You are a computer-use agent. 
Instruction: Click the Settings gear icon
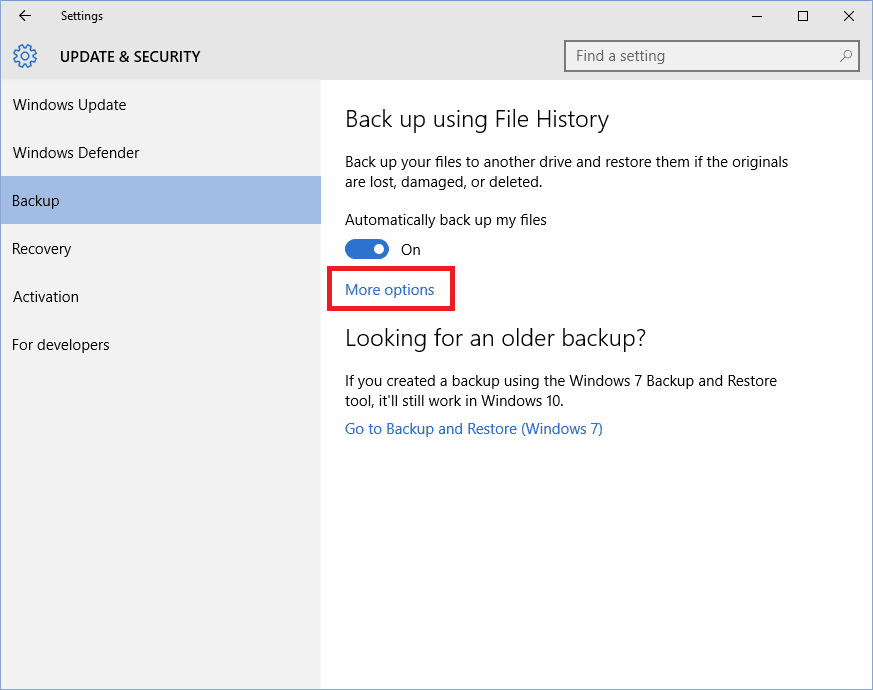coord(25,56)
